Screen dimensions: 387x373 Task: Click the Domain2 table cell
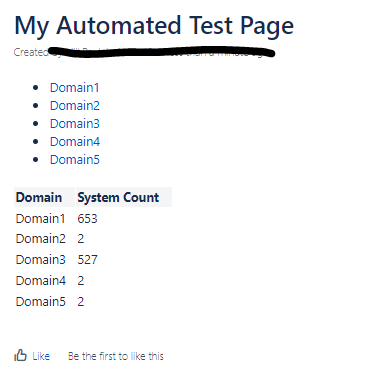tap(41, 239)
